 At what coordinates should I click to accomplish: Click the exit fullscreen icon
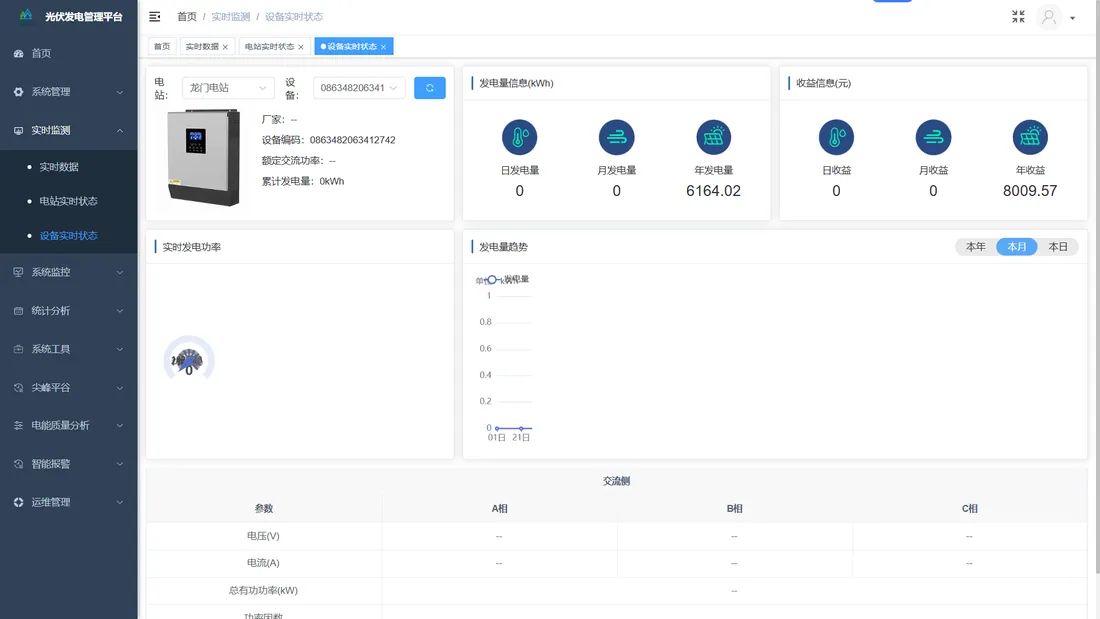[x=1018, y=16]
